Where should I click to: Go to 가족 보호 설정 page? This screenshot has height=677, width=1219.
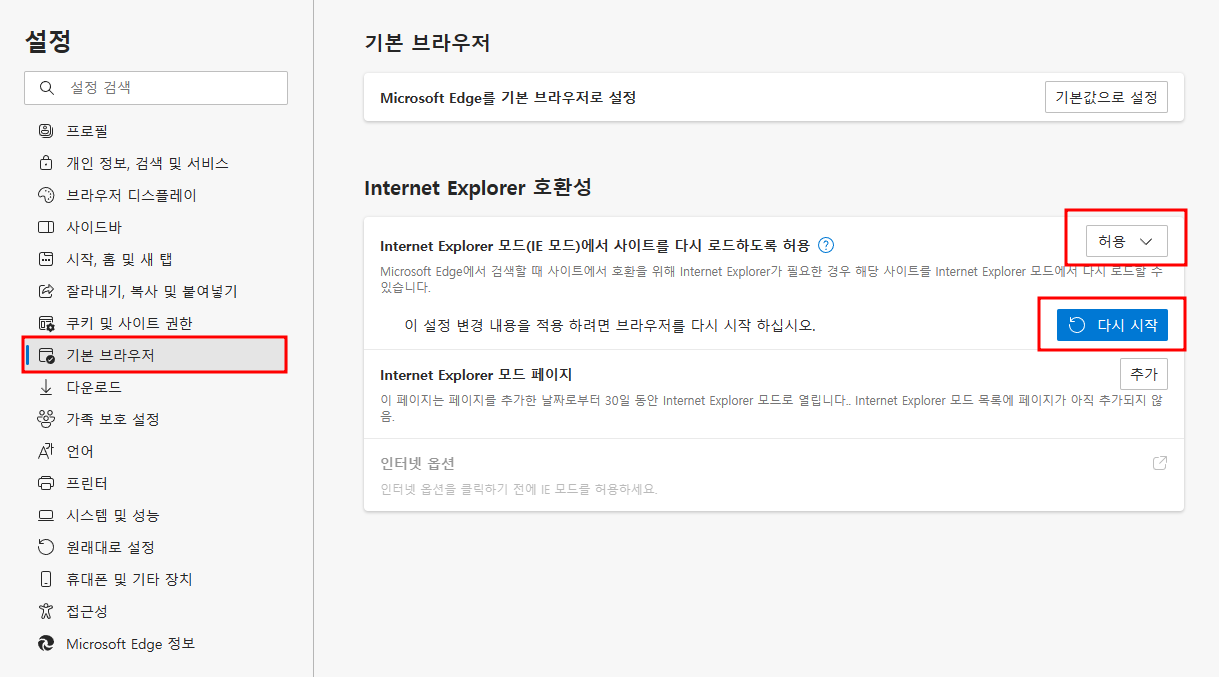tap(156, 419)
